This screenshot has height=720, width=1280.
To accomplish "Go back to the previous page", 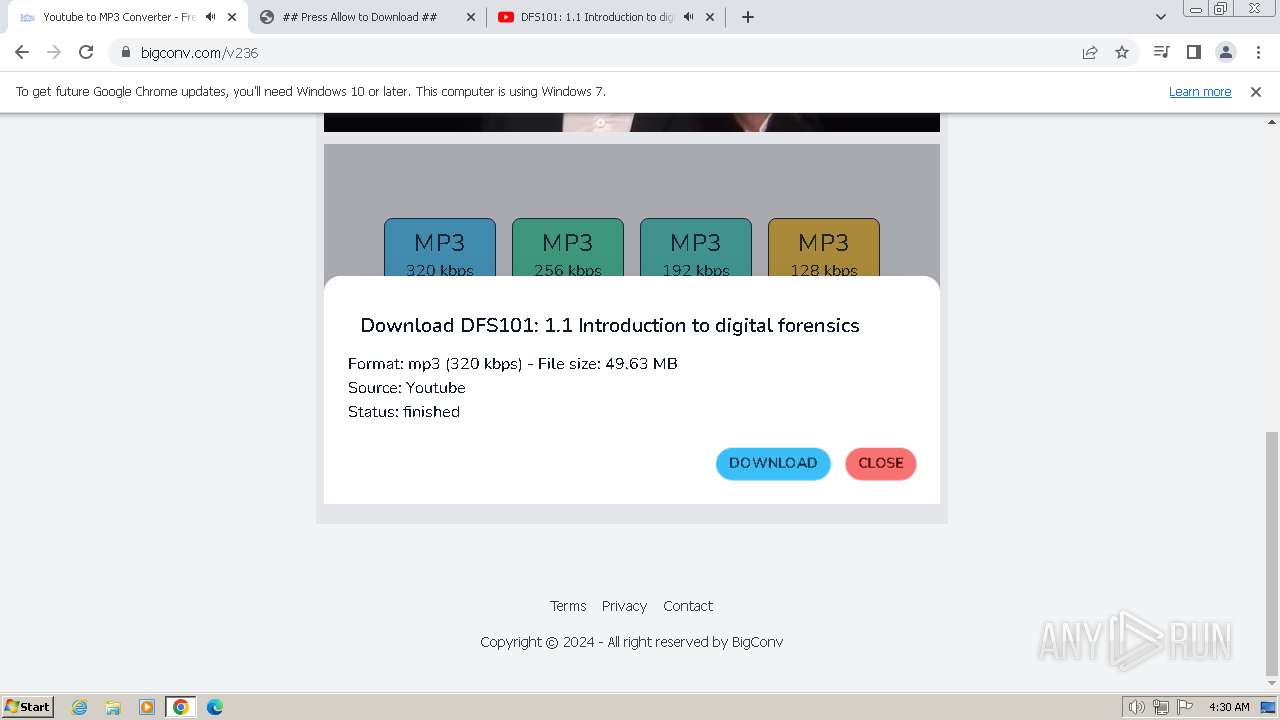I will click(x=22, y=52).
